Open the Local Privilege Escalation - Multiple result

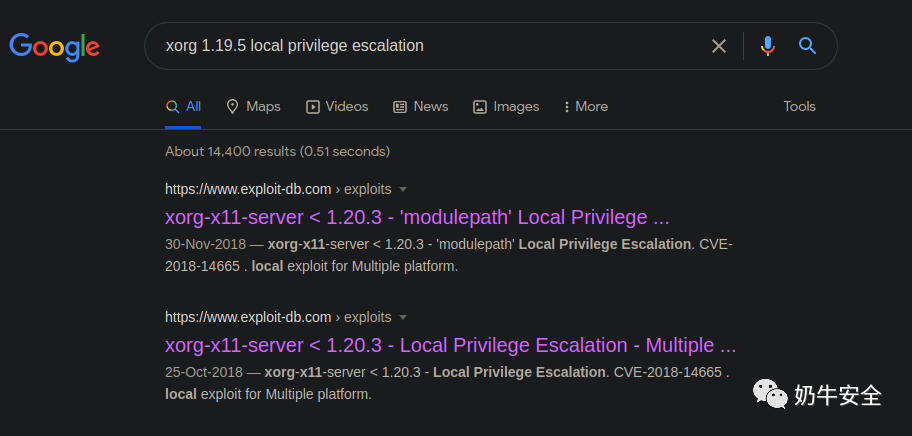click(450, 345)
